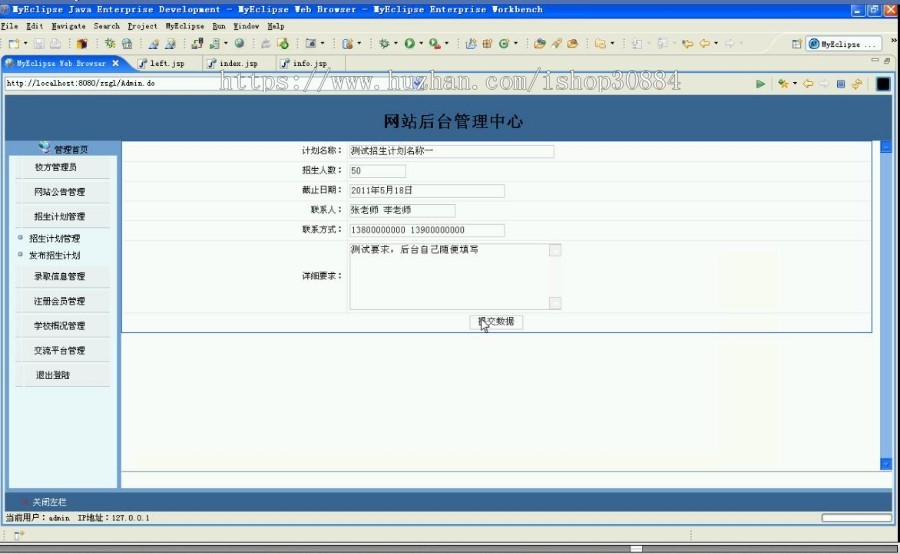
Task: Click the 招生人数 input field
Action: pyautogui.click(x=377, y=171)
